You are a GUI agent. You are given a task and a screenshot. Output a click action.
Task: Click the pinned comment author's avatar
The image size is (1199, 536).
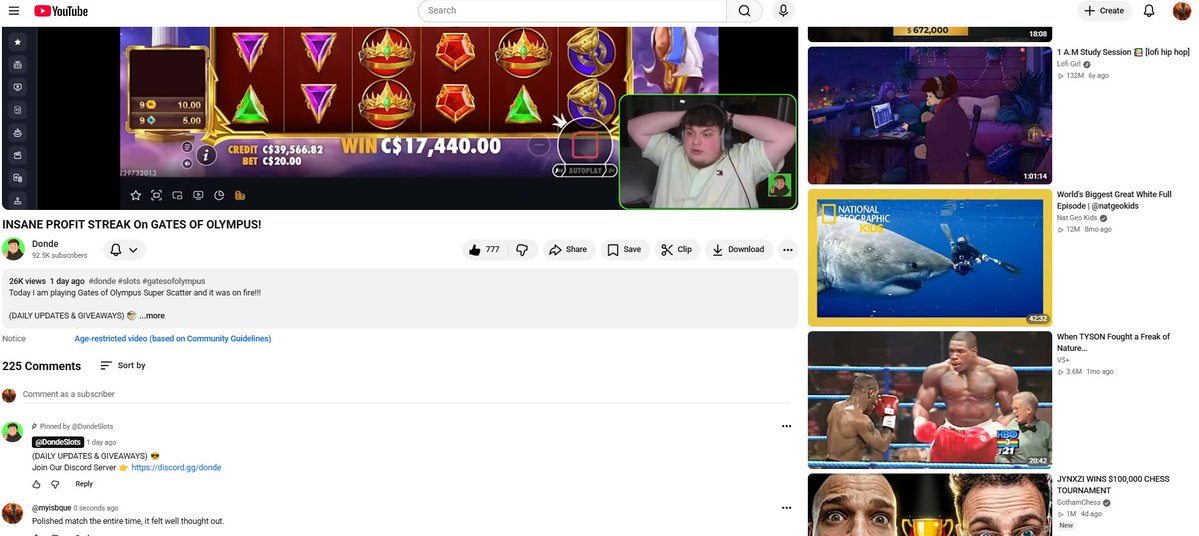click(x=13, y=431)
